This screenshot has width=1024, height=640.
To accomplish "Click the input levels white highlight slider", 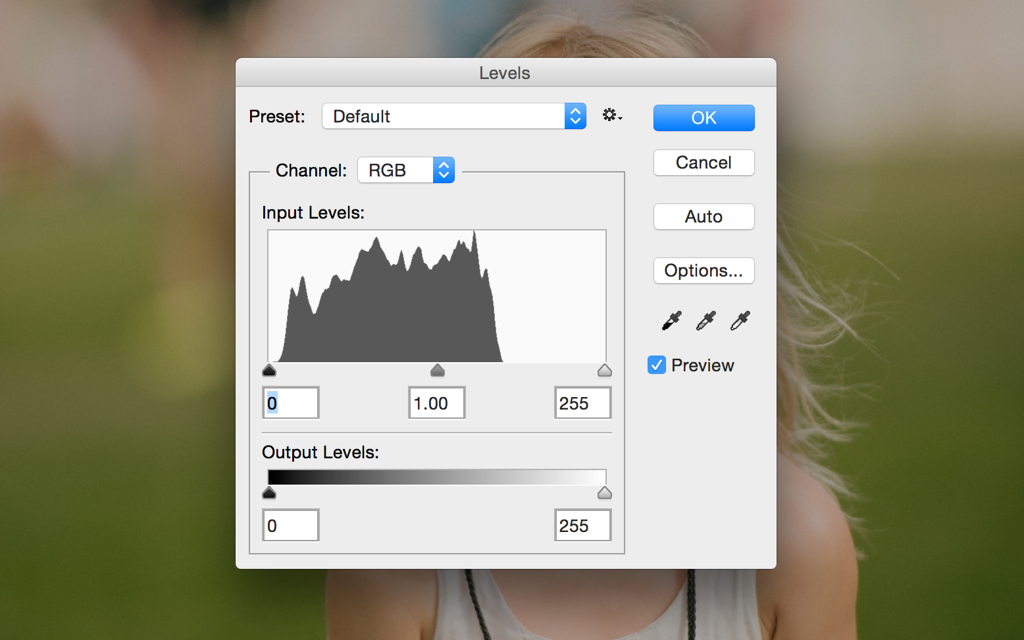I will (605, 370).
